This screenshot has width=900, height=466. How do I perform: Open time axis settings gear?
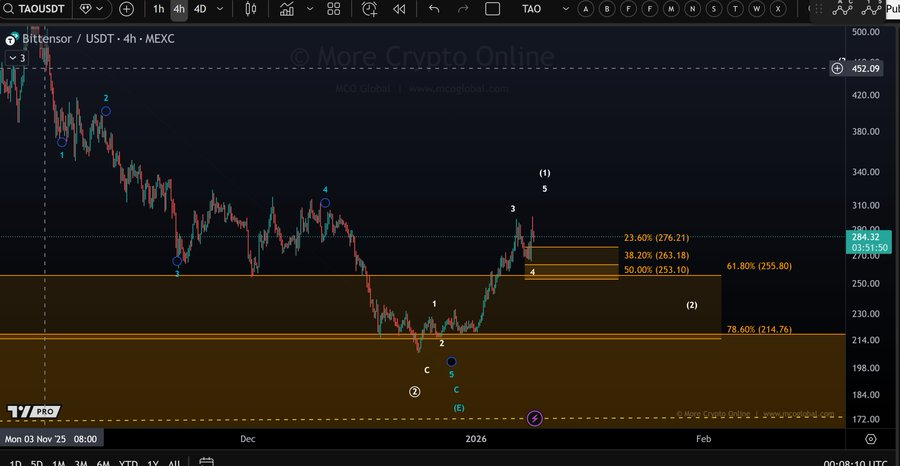click(870, 439)
